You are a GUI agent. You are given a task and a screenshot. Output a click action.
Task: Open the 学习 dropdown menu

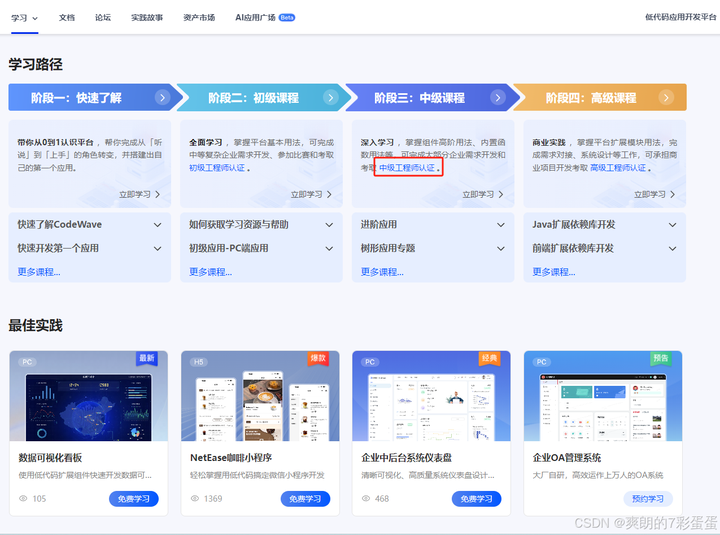pyautogui.click(x=24, y=18)
